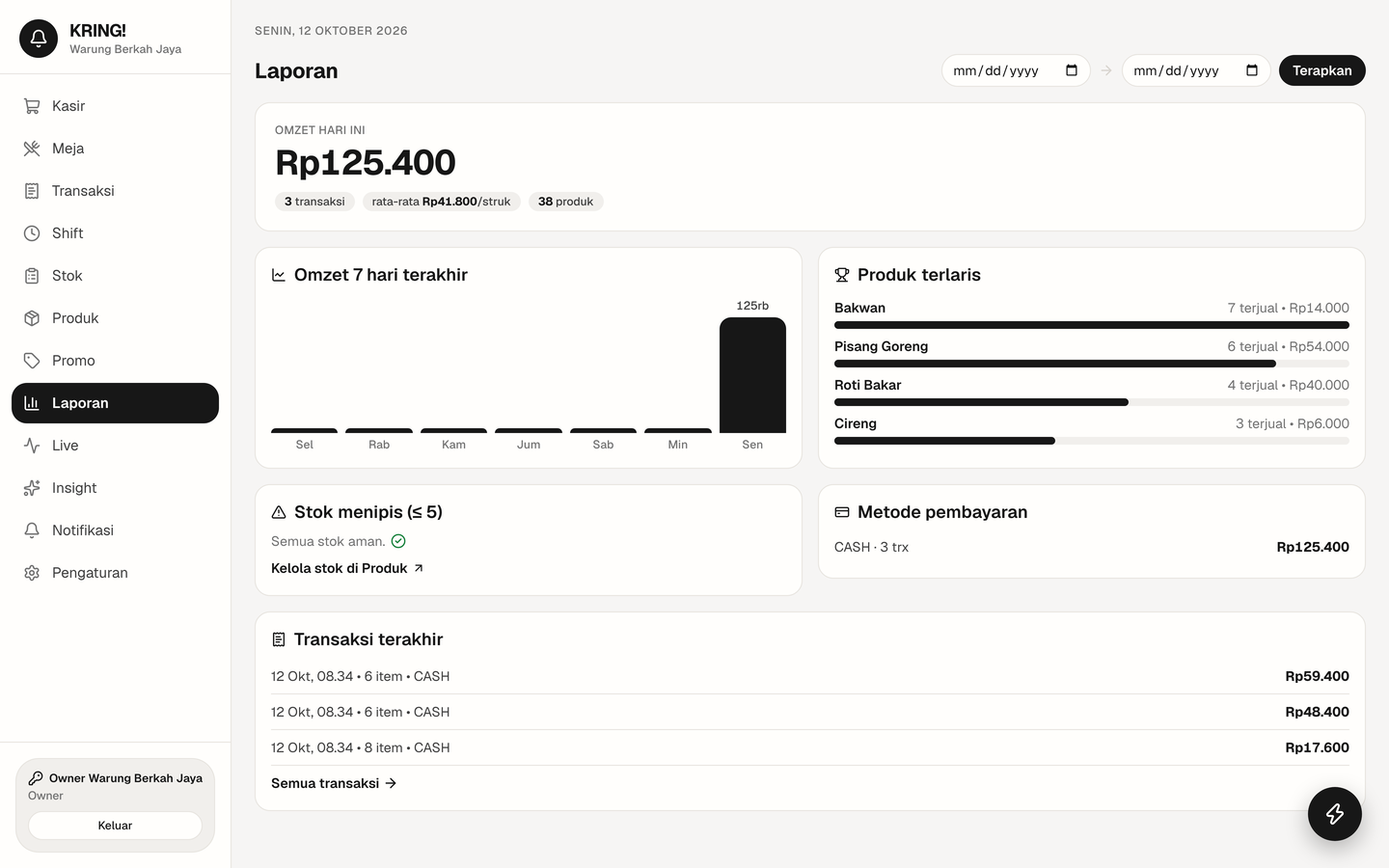This screenshot has height=868, width=1389.
Task: Click the lightning bolt floating button
Action: pyautogui.click(x=1335, y=814)
